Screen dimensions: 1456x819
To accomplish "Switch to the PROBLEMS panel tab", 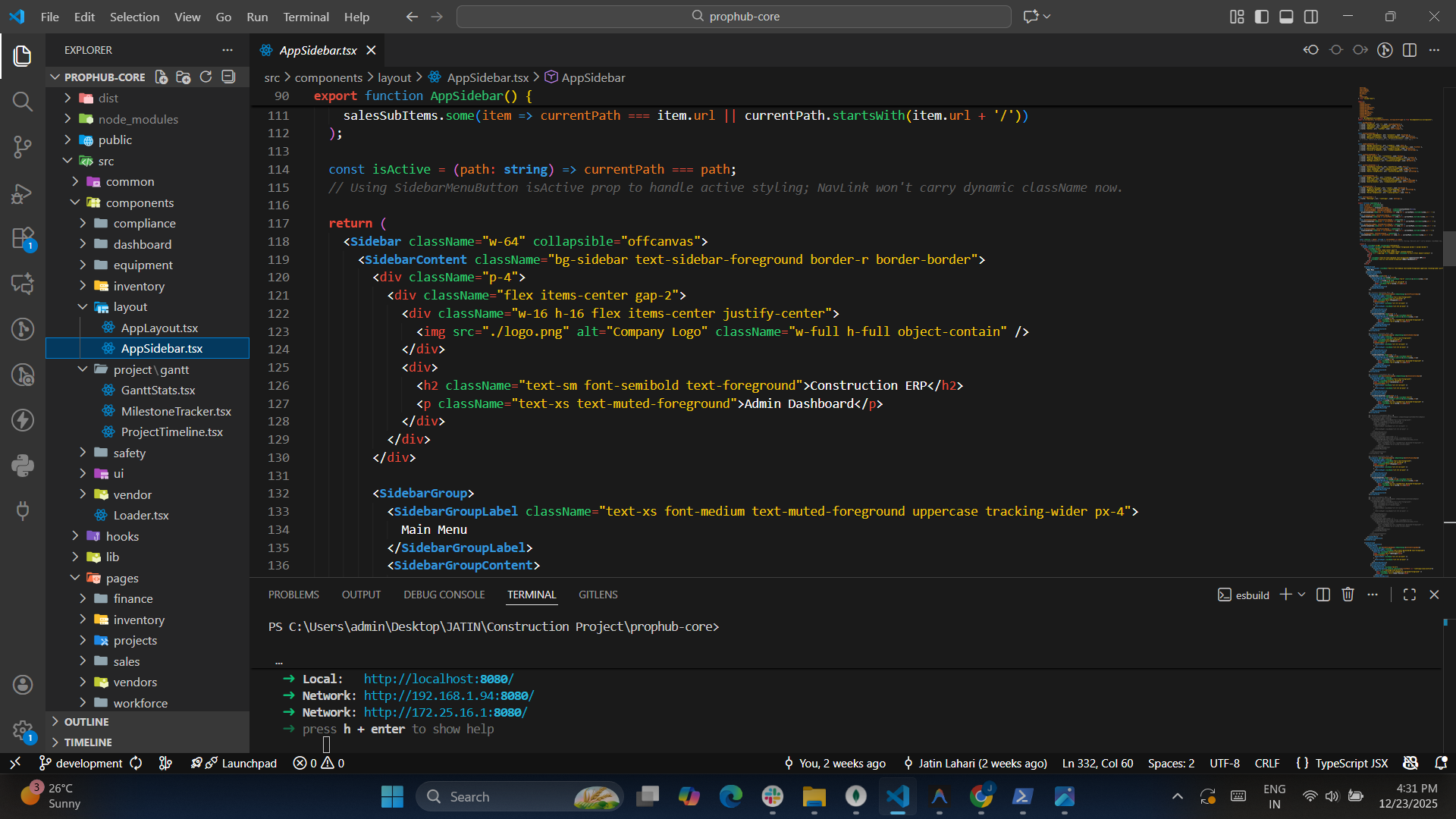I will (293, 595).
